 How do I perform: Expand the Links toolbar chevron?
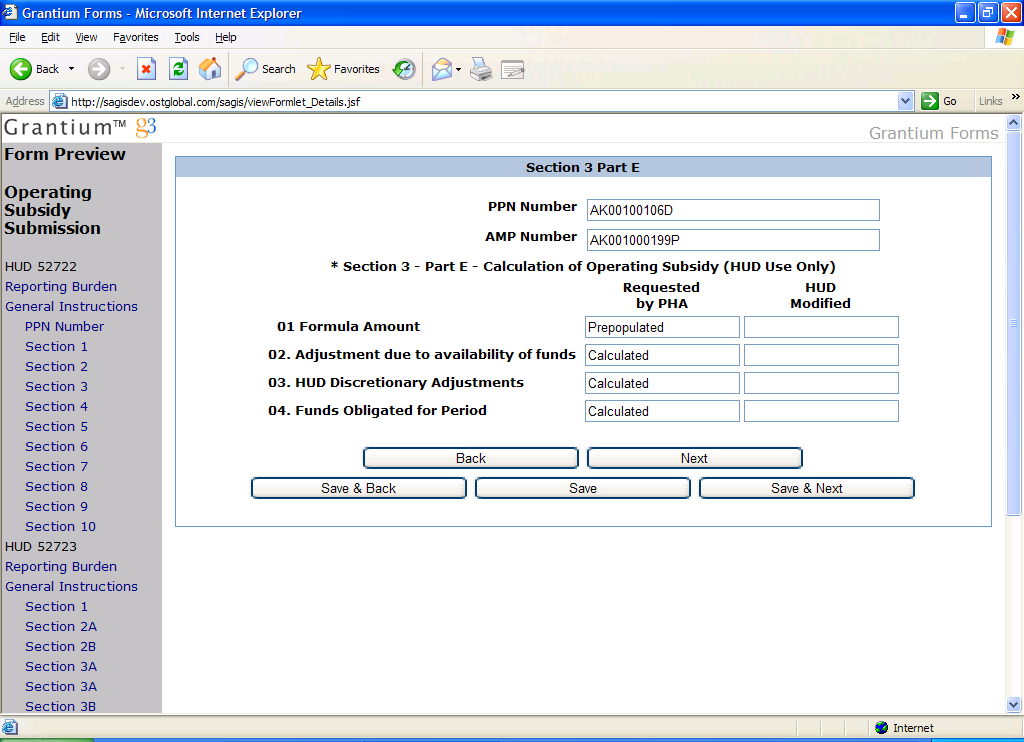point(1016,97)
